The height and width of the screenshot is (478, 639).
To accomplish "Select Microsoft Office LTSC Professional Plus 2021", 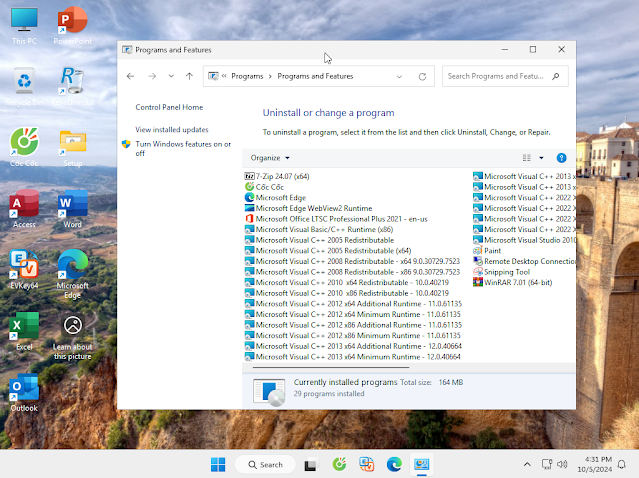I will [336, 218].
